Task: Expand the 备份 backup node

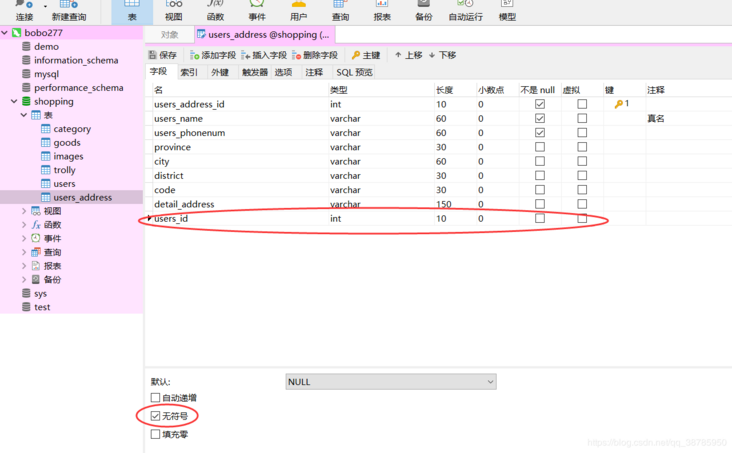Action: [24, 279]
